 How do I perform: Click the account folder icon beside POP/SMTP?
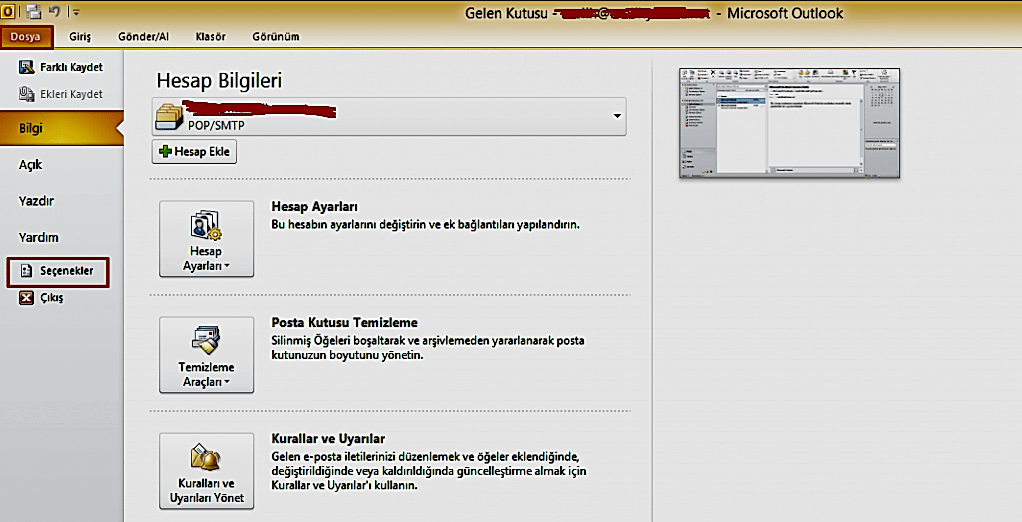pos(169,117)
